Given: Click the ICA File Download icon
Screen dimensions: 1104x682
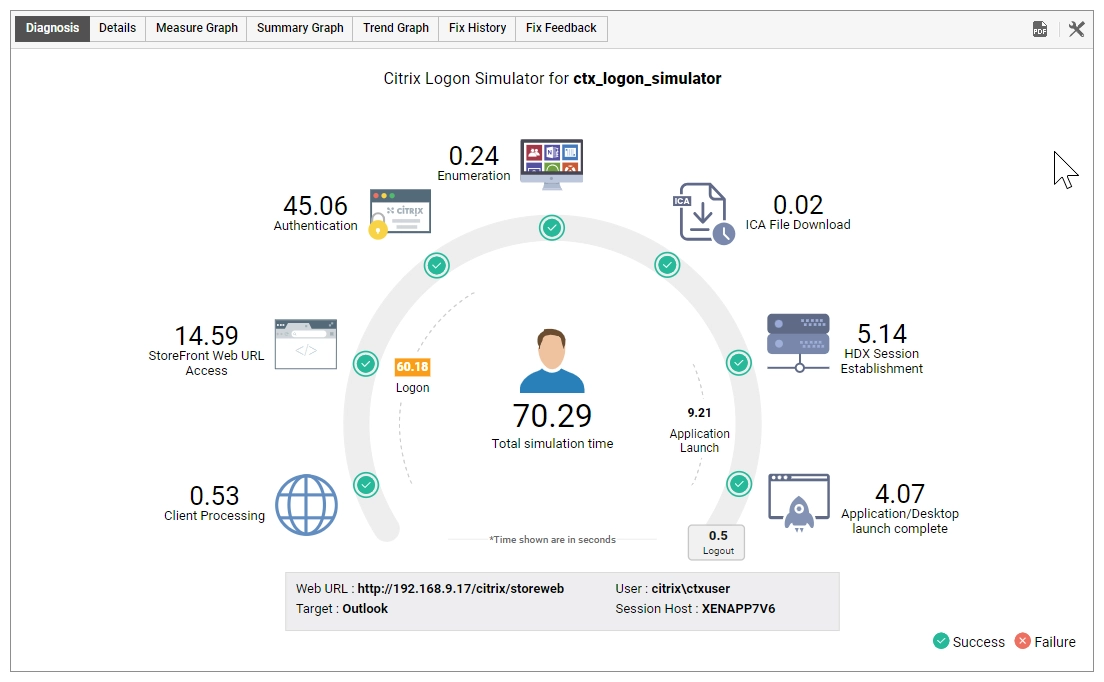Looking at the screenshot, I should click(703, 213).
